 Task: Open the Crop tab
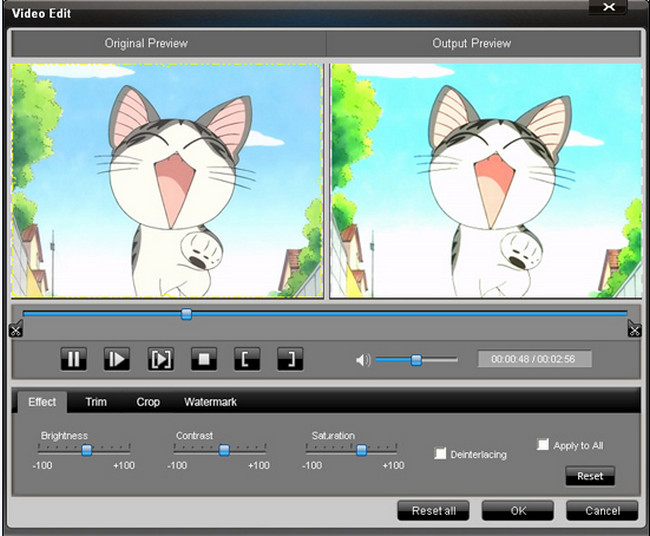[x=148, y=402]
